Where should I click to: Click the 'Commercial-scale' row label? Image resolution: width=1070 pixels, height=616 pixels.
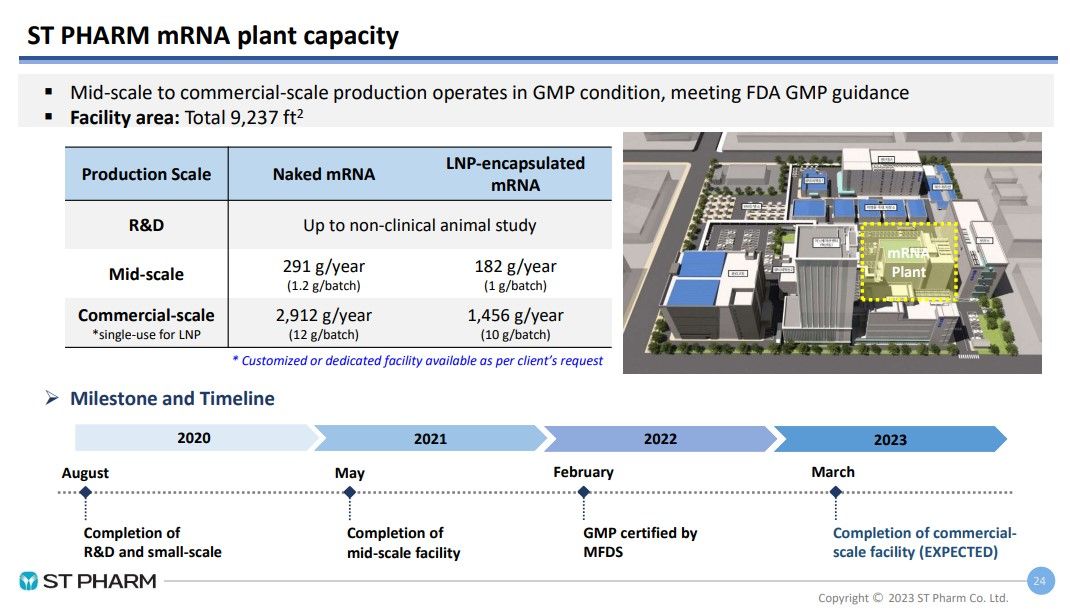(x=146, y=315)
